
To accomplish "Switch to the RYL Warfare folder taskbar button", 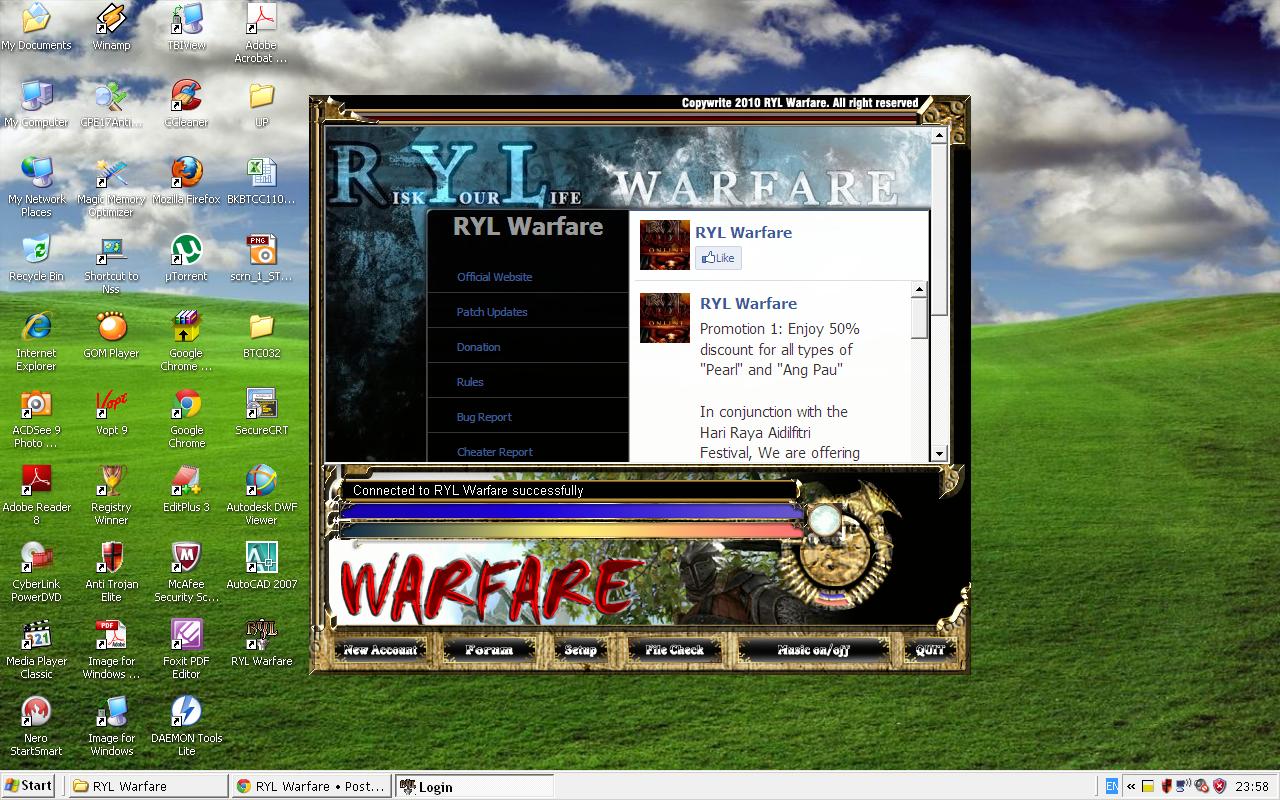I will pyautogui.click(x=148, y=786).
